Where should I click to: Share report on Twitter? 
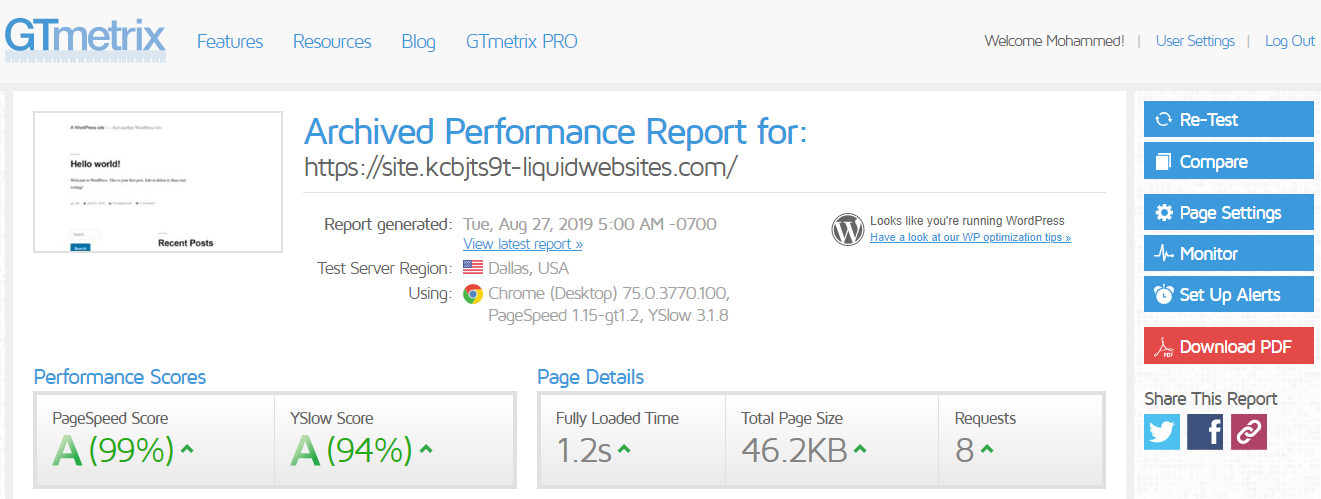(1162, 432)
